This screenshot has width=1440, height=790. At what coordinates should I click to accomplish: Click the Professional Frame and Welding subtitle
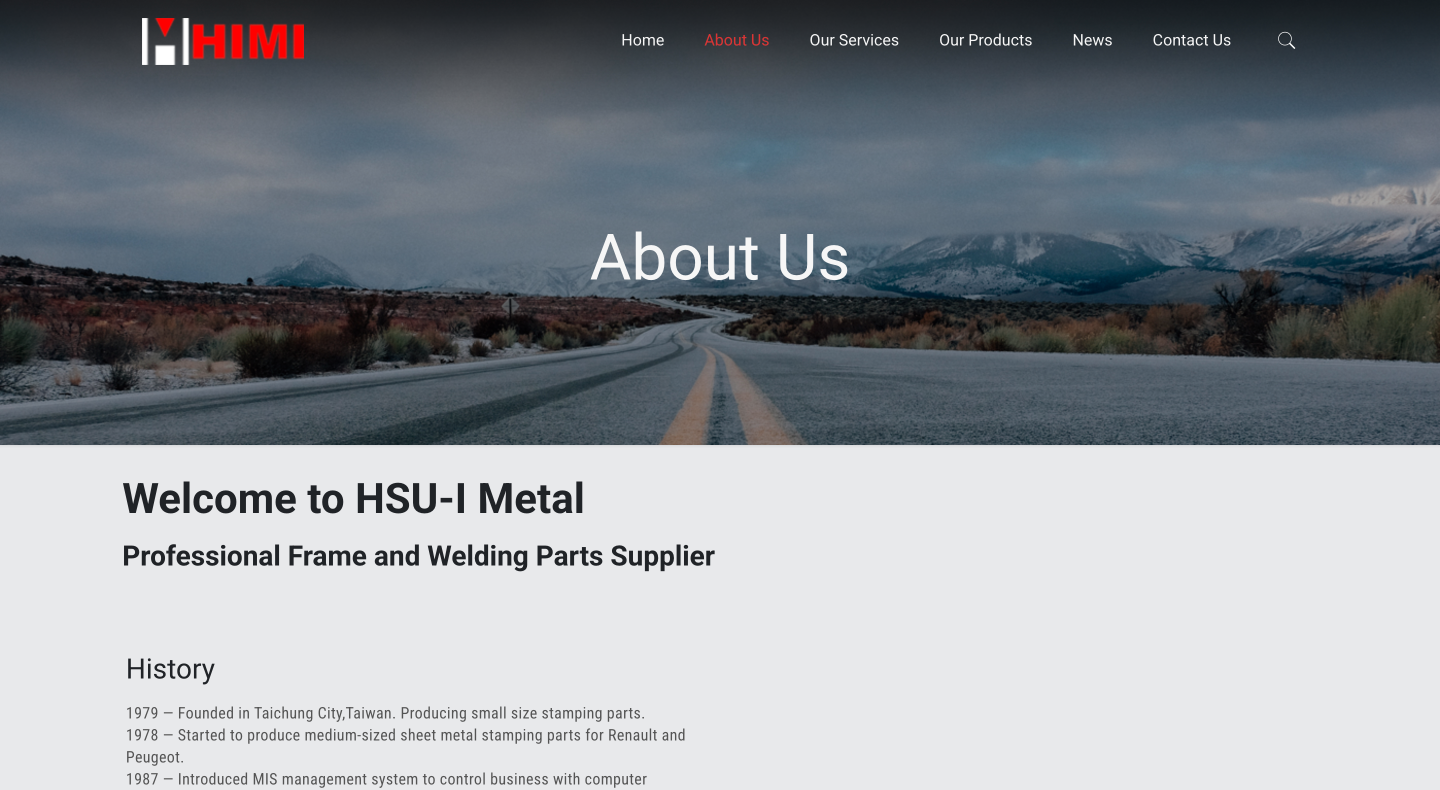[x=418, y=556]
